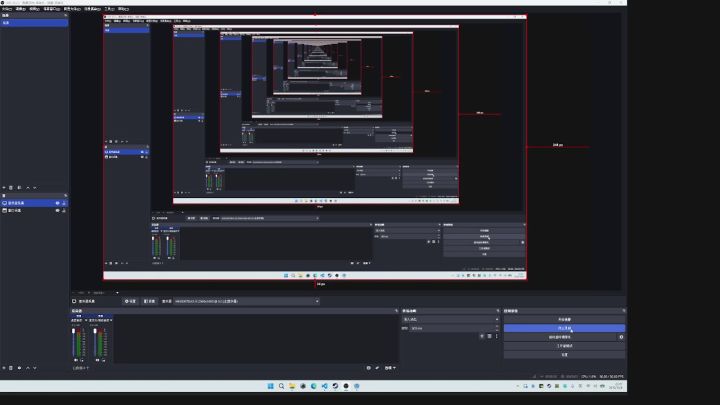Image resolution: width=720 pixels, height=405 pixels.
Task: Adjust the desktop audio volume fader
Action: pos(73,331)
